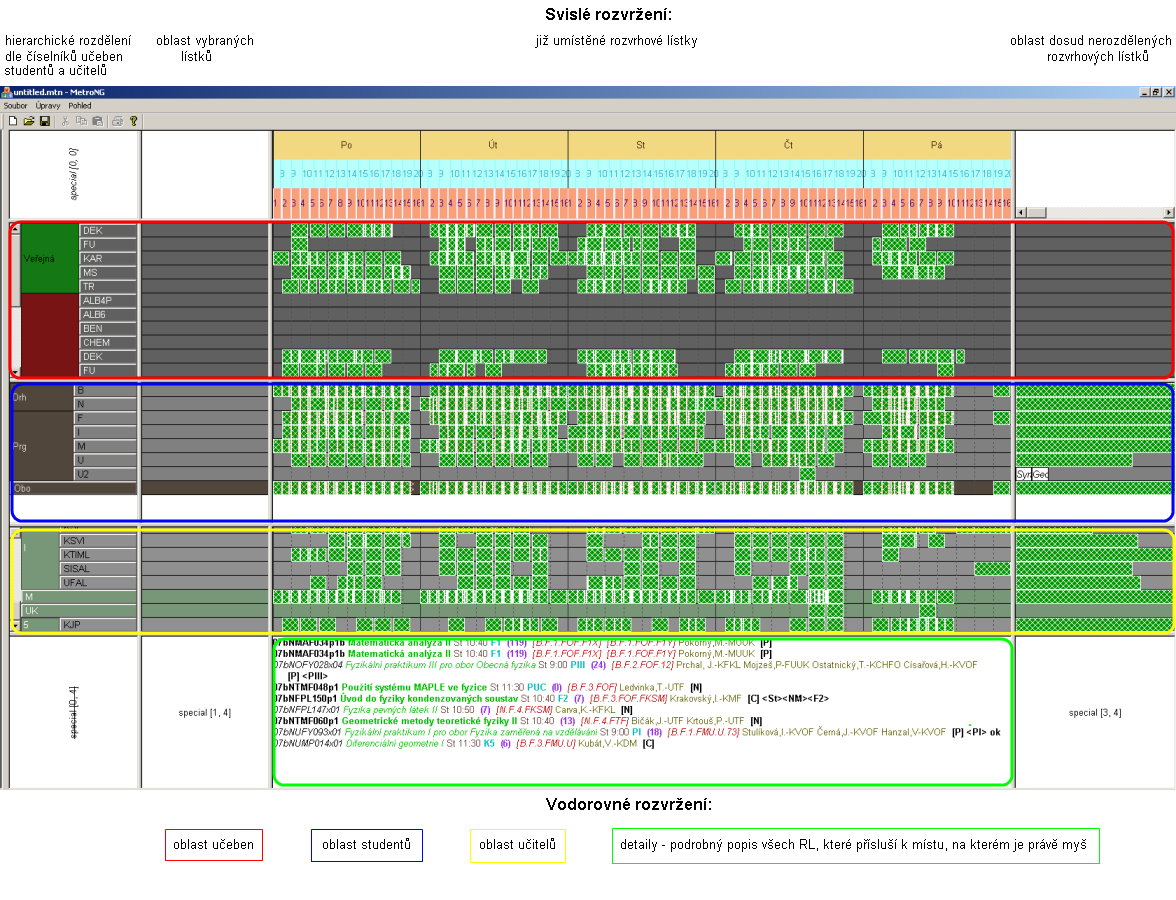Select the Obo student group row
Image resolution: width=1176 pixels, height=900 pixels.
tap(72, 489)
